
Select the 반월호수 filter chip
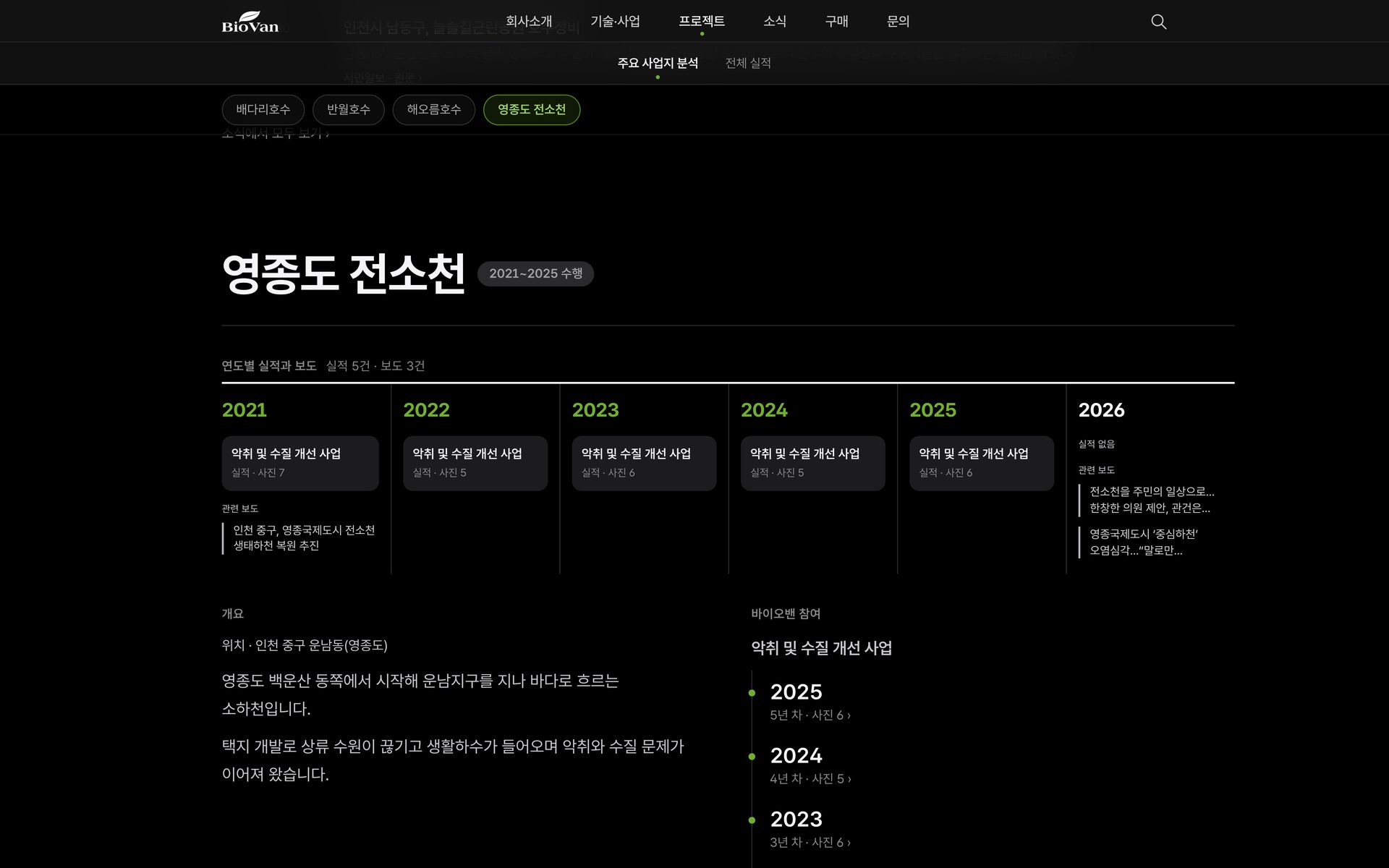(x=348, y=110)
